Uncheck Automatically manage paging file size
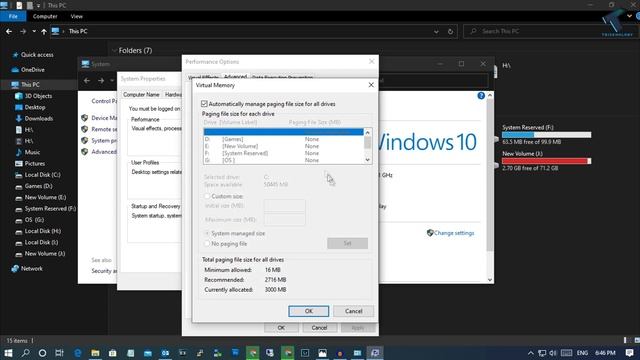 (204, 104)
